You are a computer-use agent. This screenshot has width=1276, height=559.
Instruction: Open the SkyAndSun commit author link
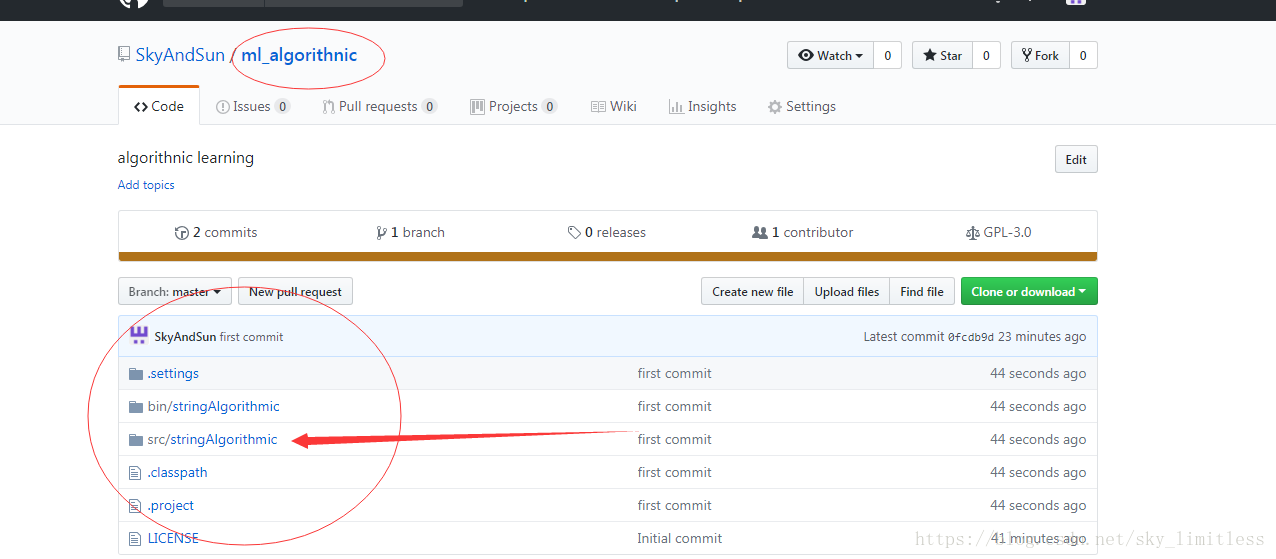pyautogui.click(x=185, y=337)
